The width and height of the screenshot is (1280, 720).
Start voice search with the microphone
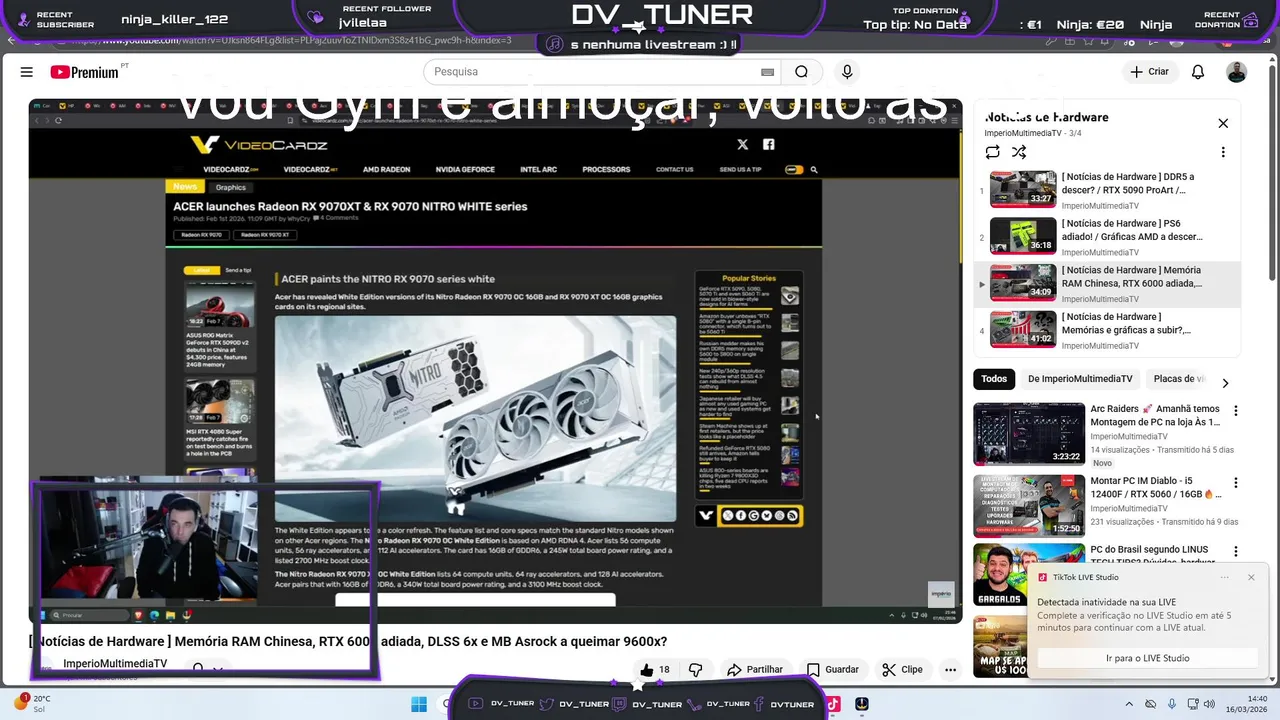point(847,72)
